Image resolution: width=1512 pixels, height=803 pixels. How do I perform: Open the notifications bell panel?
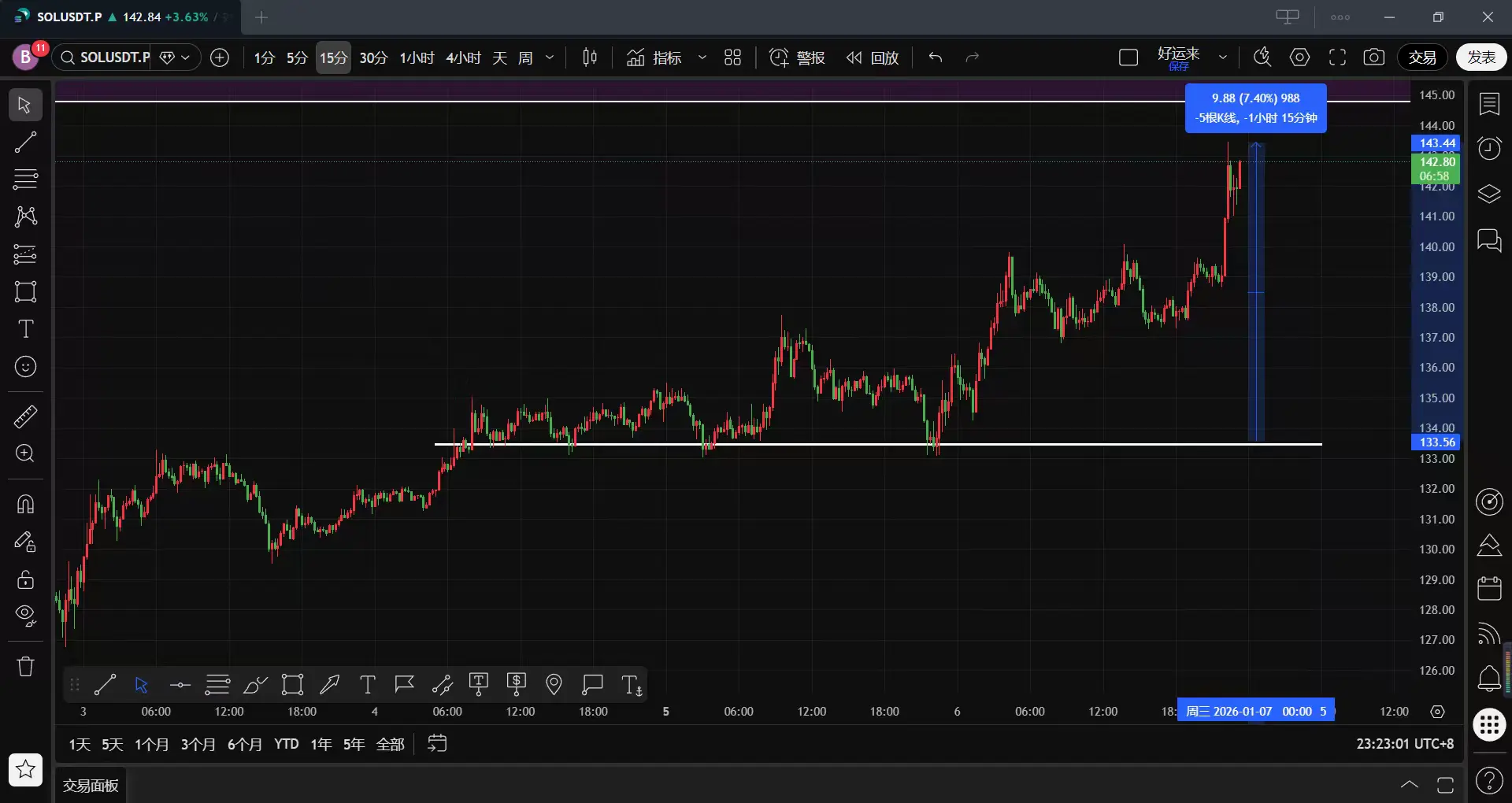tap(1489, 678)
